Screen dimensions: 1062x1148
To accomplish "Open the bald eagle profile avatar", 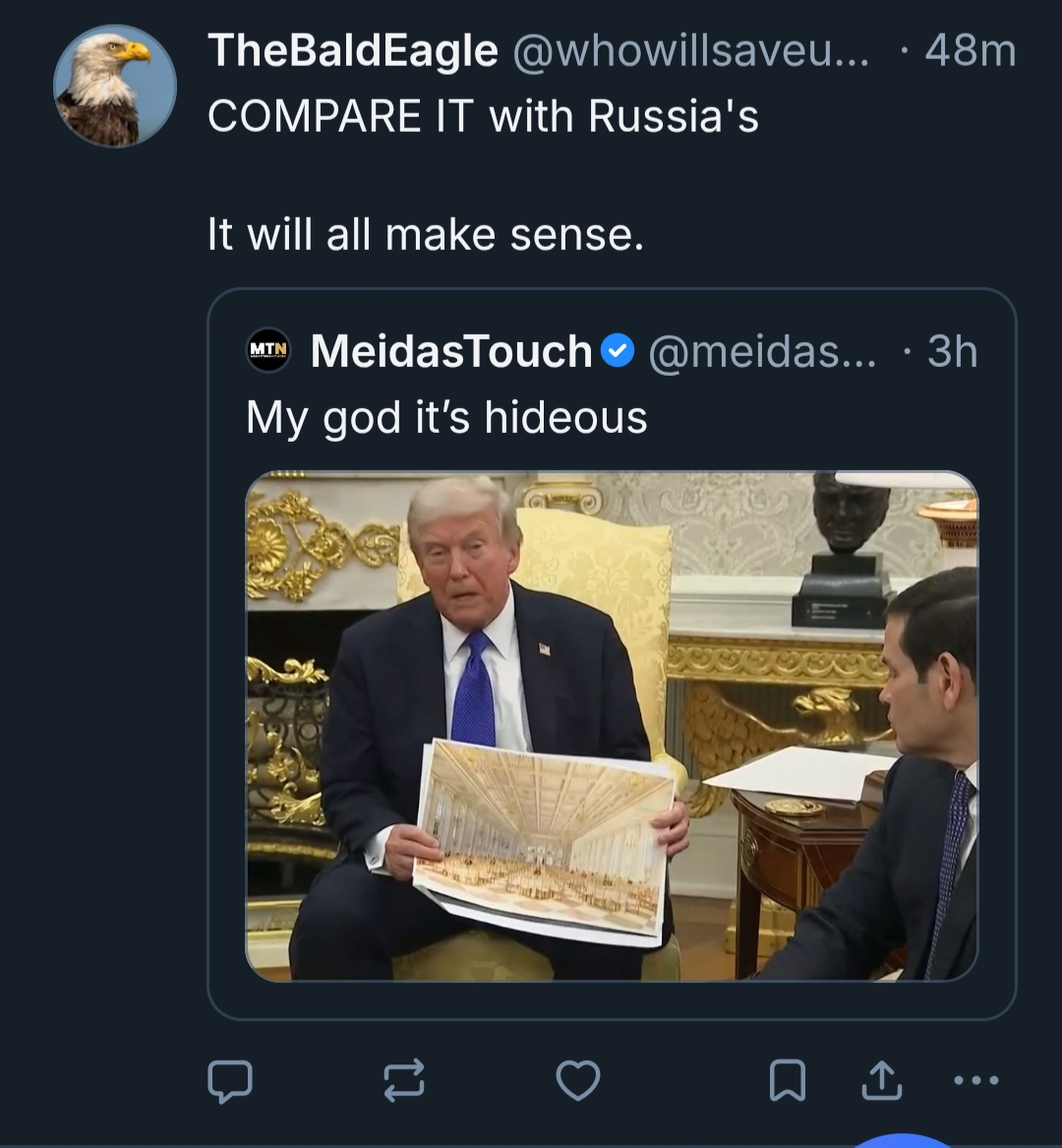I will click(115, 87).
